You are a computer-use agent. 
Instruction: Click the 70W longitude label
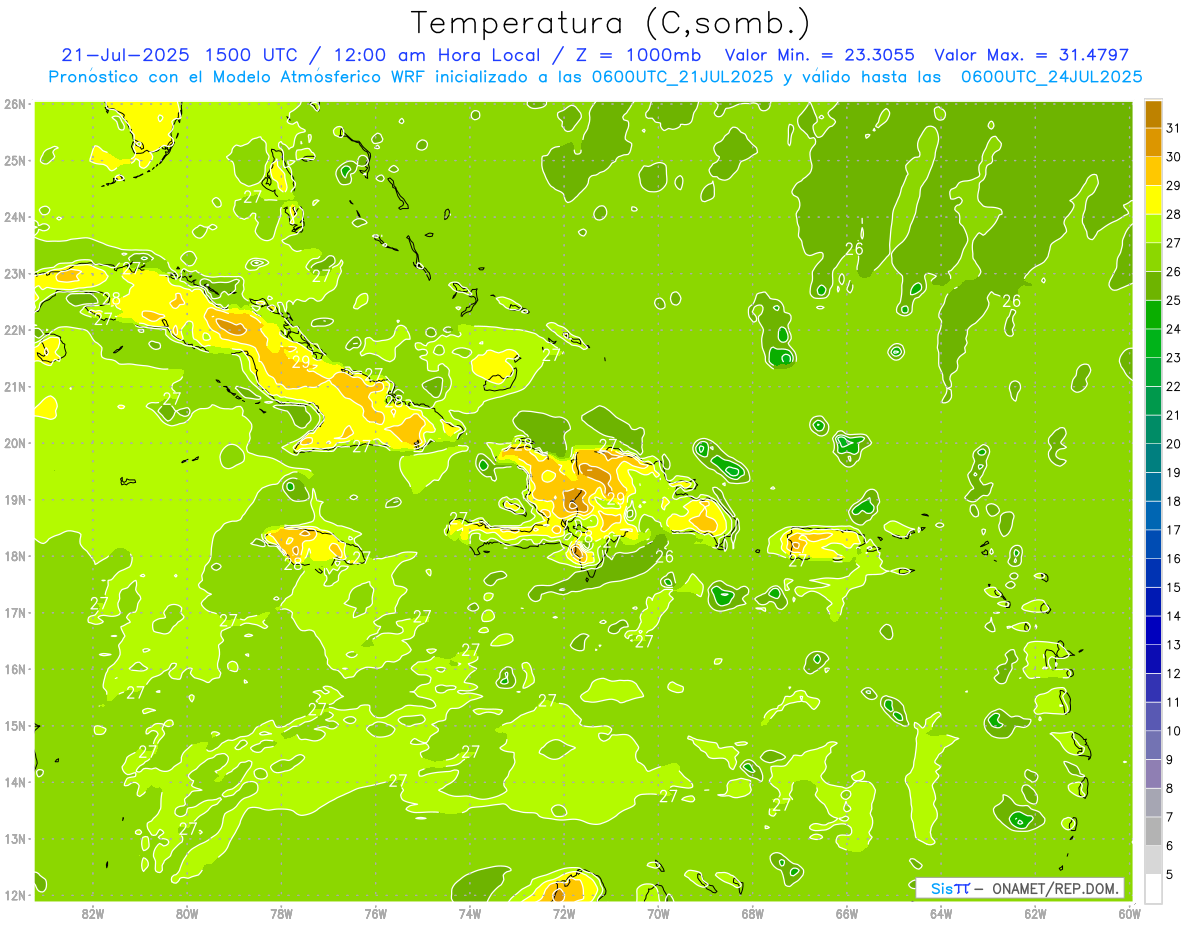658,913
